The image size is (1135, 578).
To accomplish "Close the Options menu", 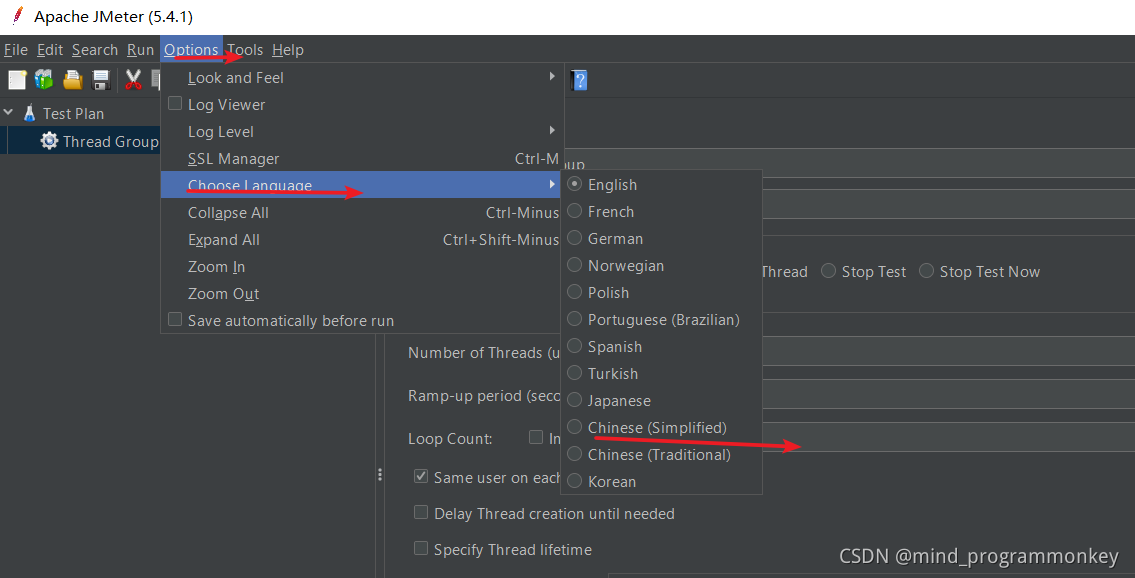I will coord(191,50).
